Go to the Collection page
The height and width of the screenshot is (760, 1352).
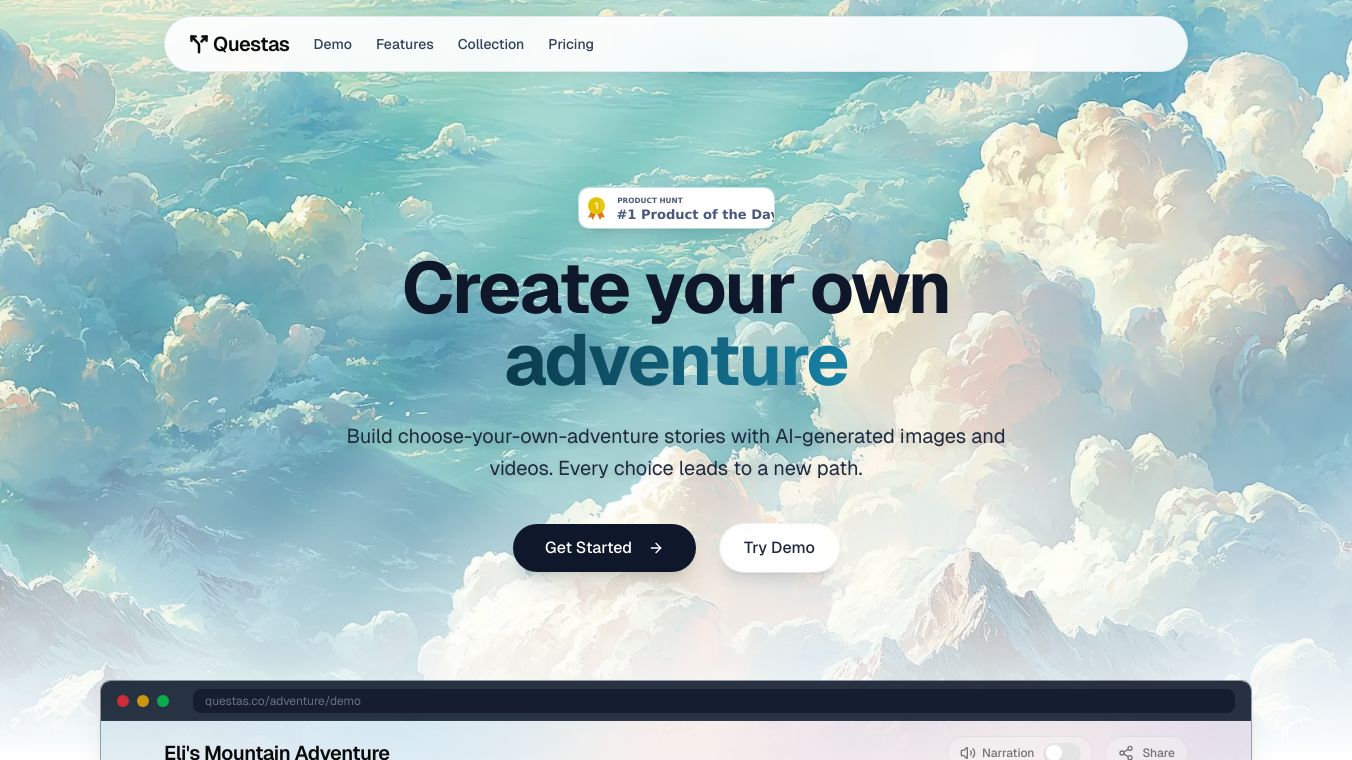[491, 44]
